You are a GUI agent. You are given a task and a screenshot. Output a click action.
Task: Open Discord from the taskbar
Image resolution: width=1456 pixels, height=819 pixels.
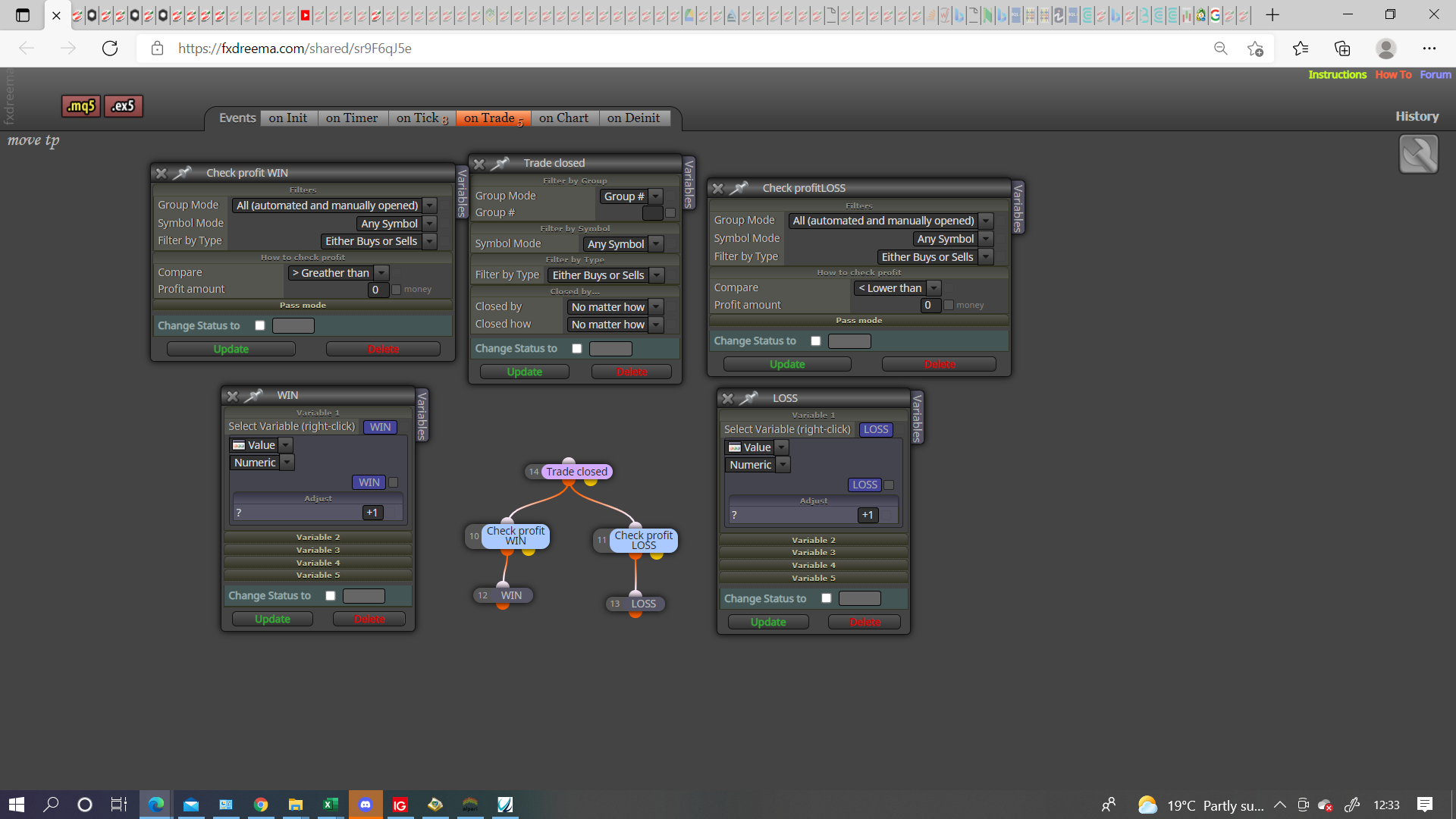coord(366,805)
